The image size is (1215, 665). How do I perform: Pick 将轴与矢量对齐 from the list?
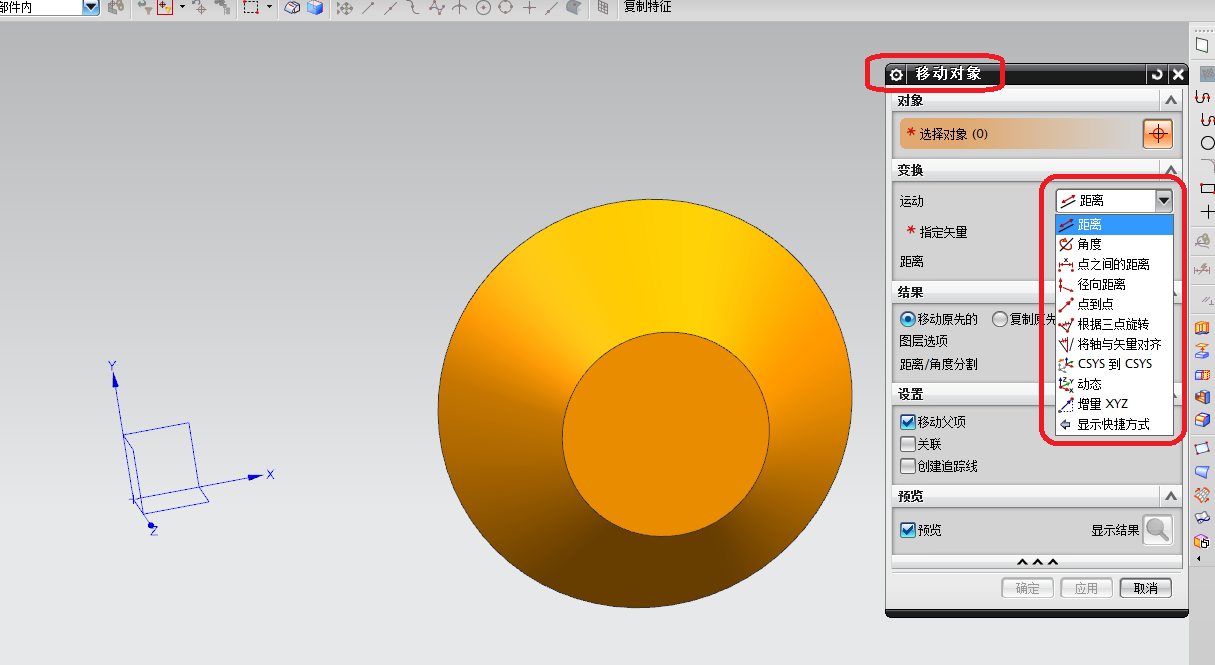pyautogui.click(x=1114, y=344)
